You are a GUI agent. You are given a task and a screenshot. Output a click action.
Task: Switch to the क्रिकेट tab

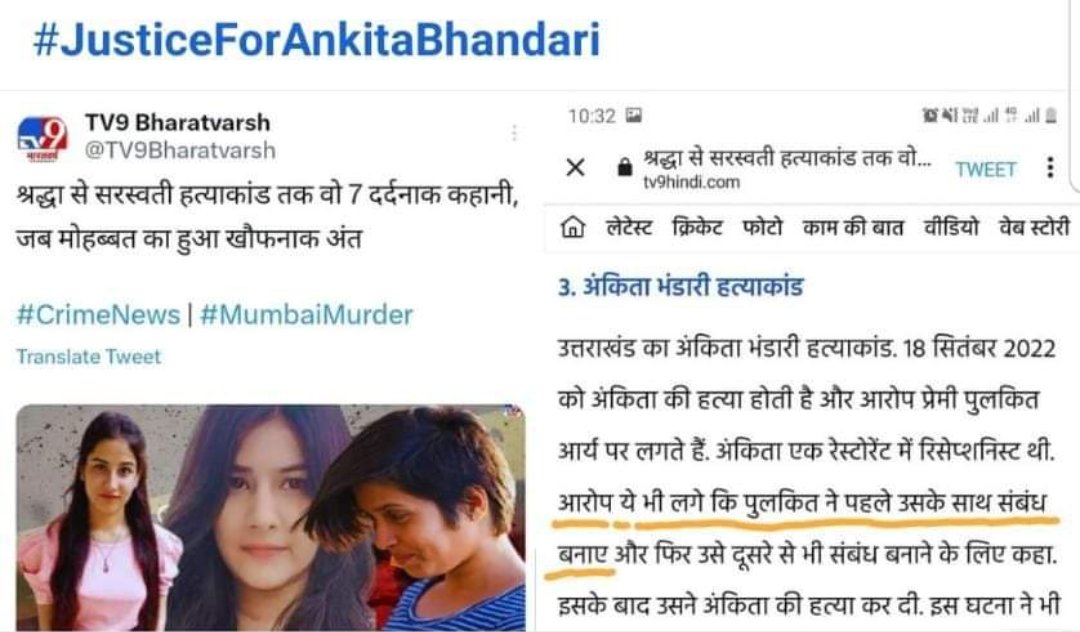tap(697, 227)
